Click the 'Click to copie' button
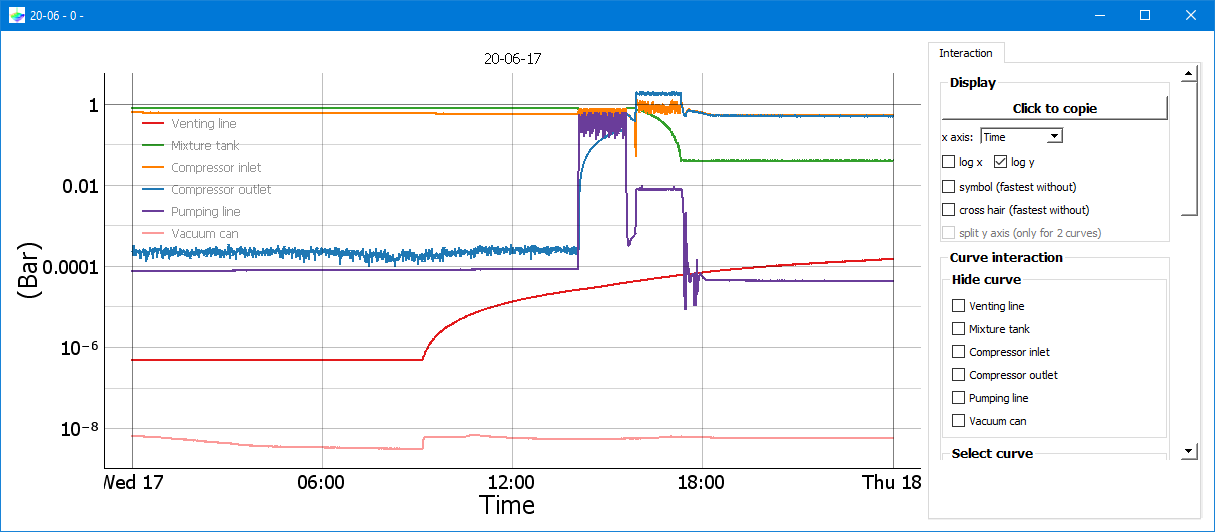The height and width of the screenshot is (532, 1215). coord(1055,108)
